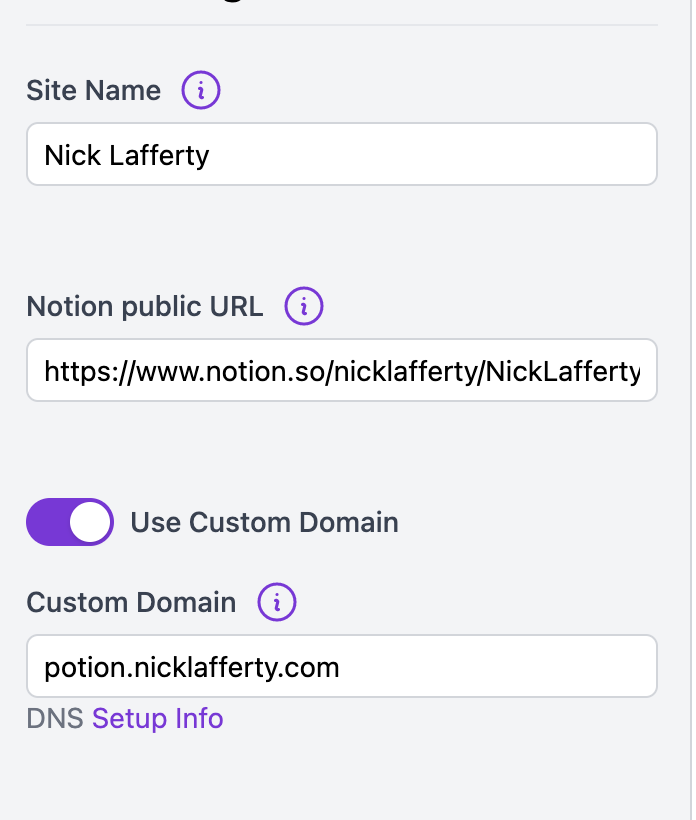
Task: Open Site Name help via circular i icon
Action: click(x=200, y=90)
